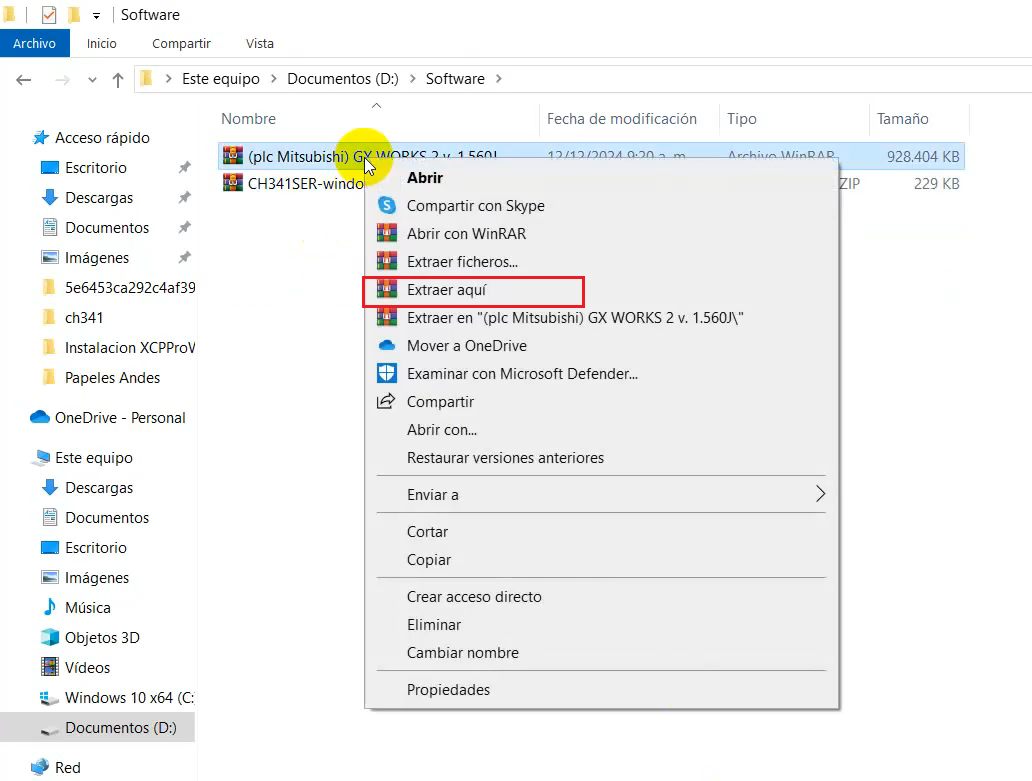Viewport: 1032px width, 781px height.
Task: Click the chevron after Este equipo in path
Action: coord(274,79)
